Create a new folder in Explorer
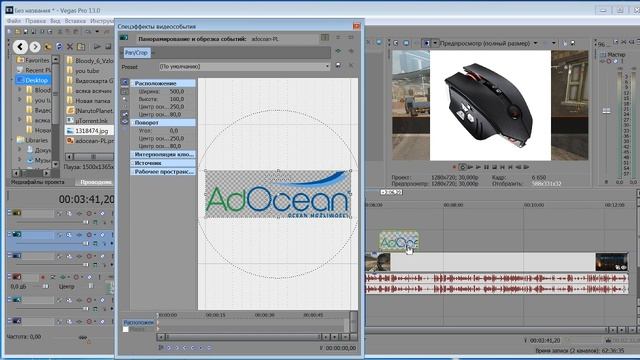The image size is (640, 360). tap(81, 47)
